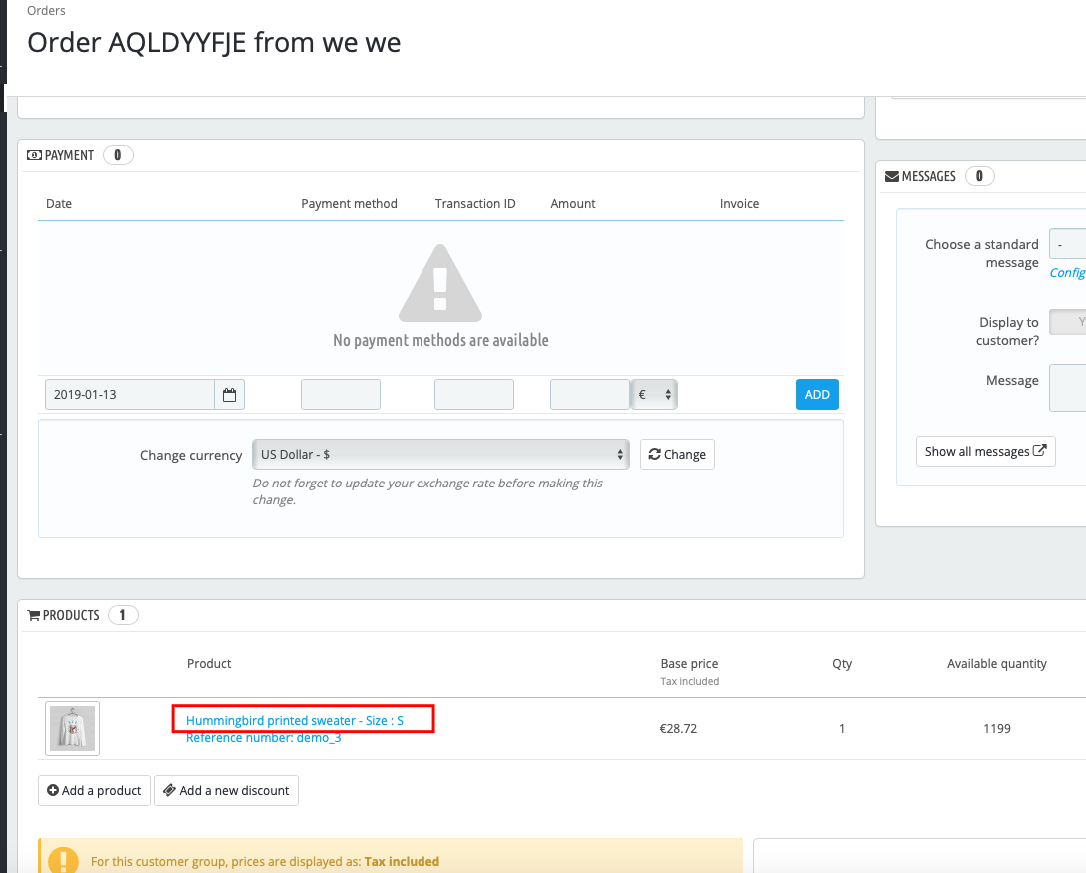
Task: Click the base price €28.72
Action: 678,729
